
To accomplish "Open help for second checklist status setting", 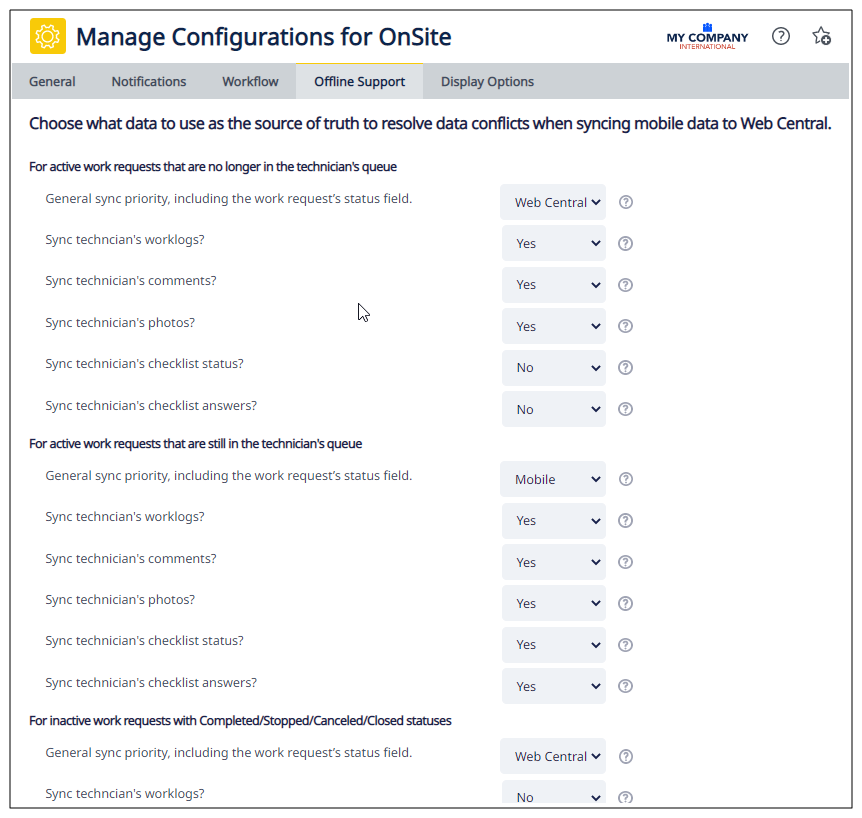I will [x=626, y=645].
